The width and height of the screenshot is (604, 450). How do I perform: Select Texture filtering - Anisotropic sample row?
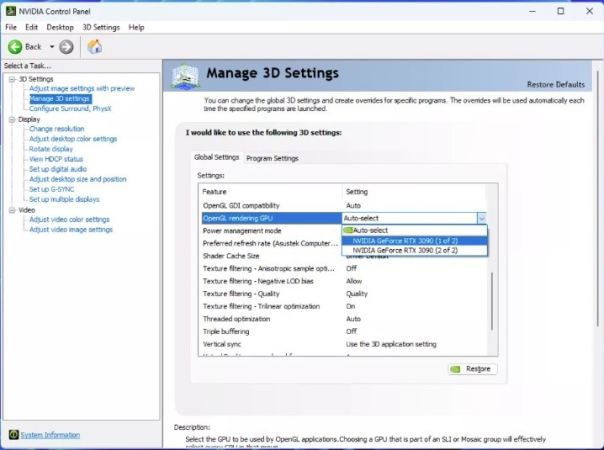[x=343, y=269]
